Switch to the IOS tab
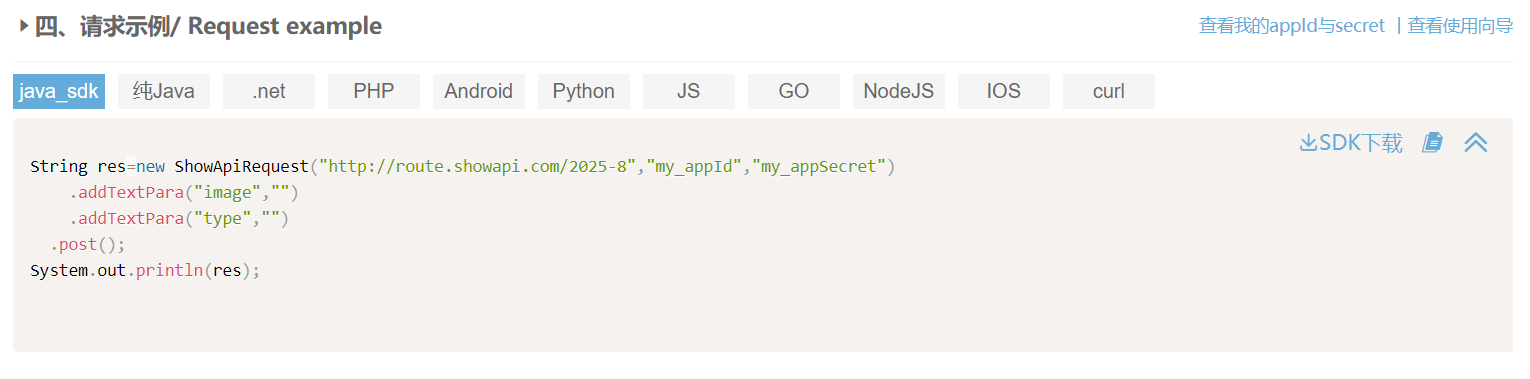This screenshot has height=379, width=1530. [1004, 91]
